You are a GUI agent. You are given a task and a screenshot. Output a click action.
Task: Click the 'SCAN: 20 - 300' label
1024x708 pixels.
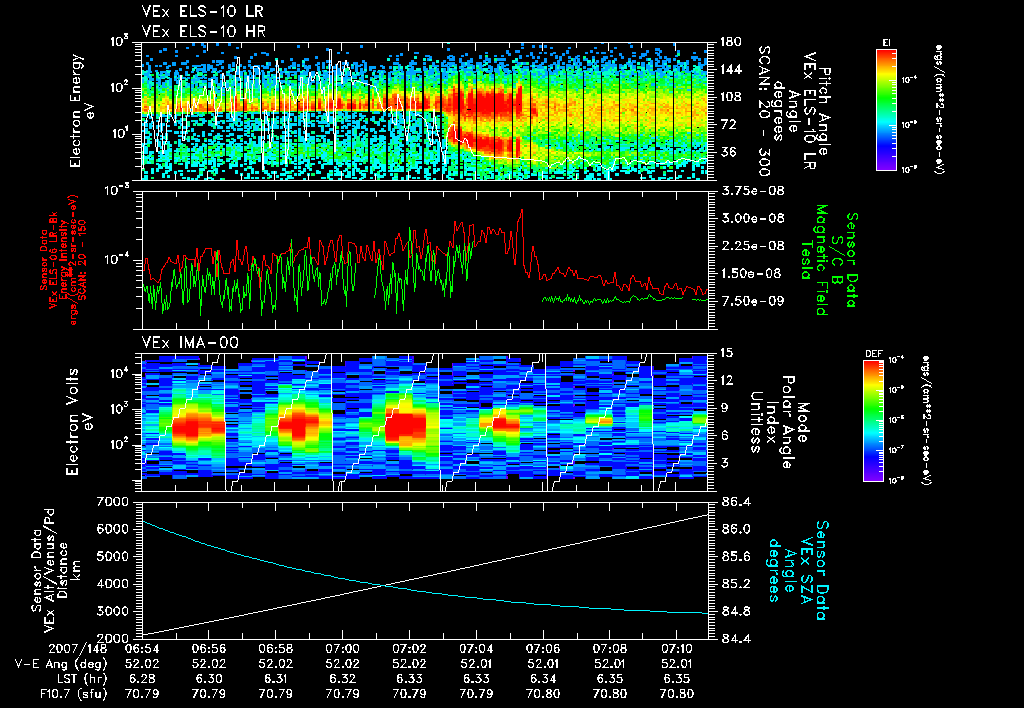[764, 111]
